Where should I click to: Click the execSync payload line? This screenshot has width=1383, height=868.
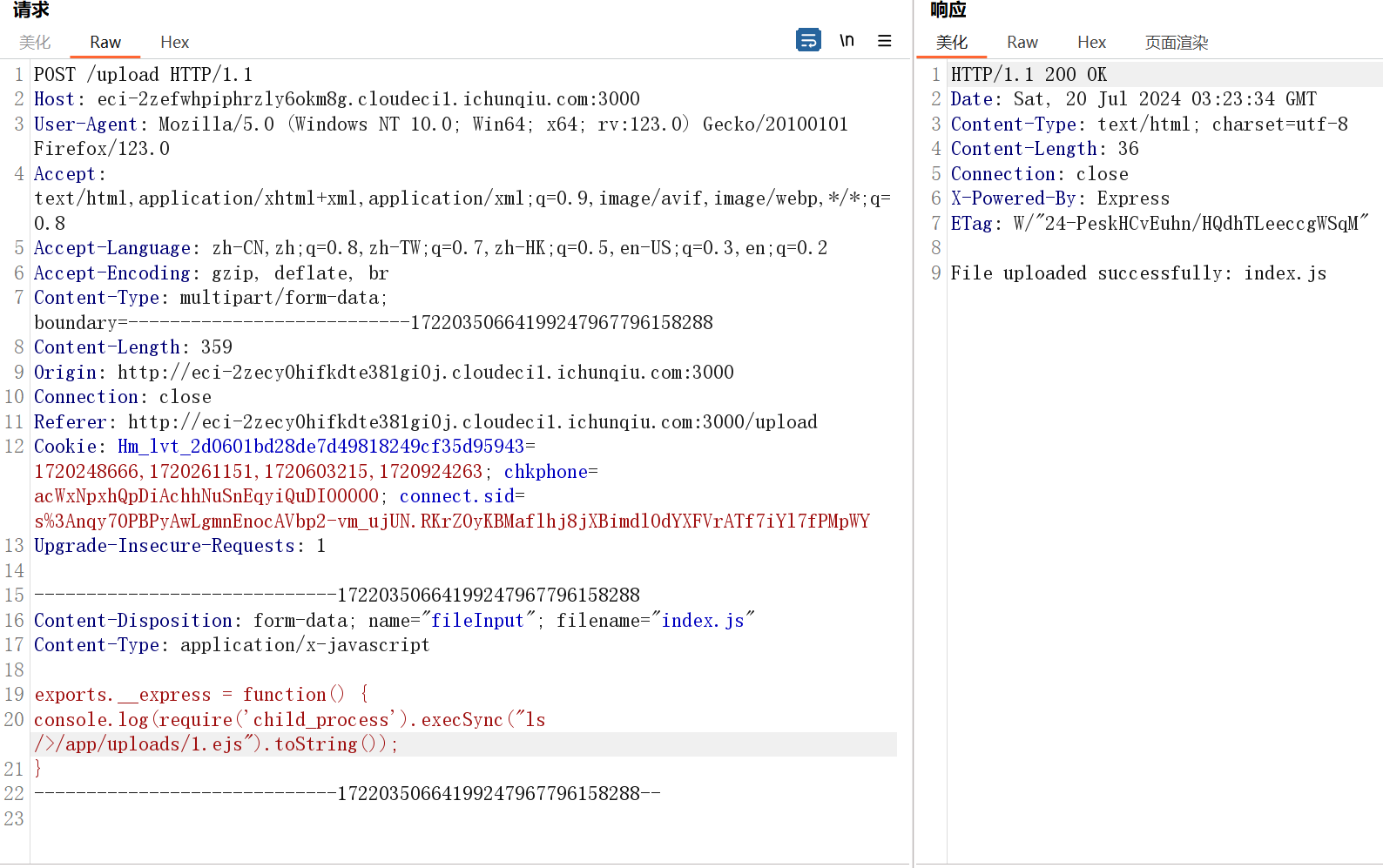pyautogui.click(x=290, y=720)
